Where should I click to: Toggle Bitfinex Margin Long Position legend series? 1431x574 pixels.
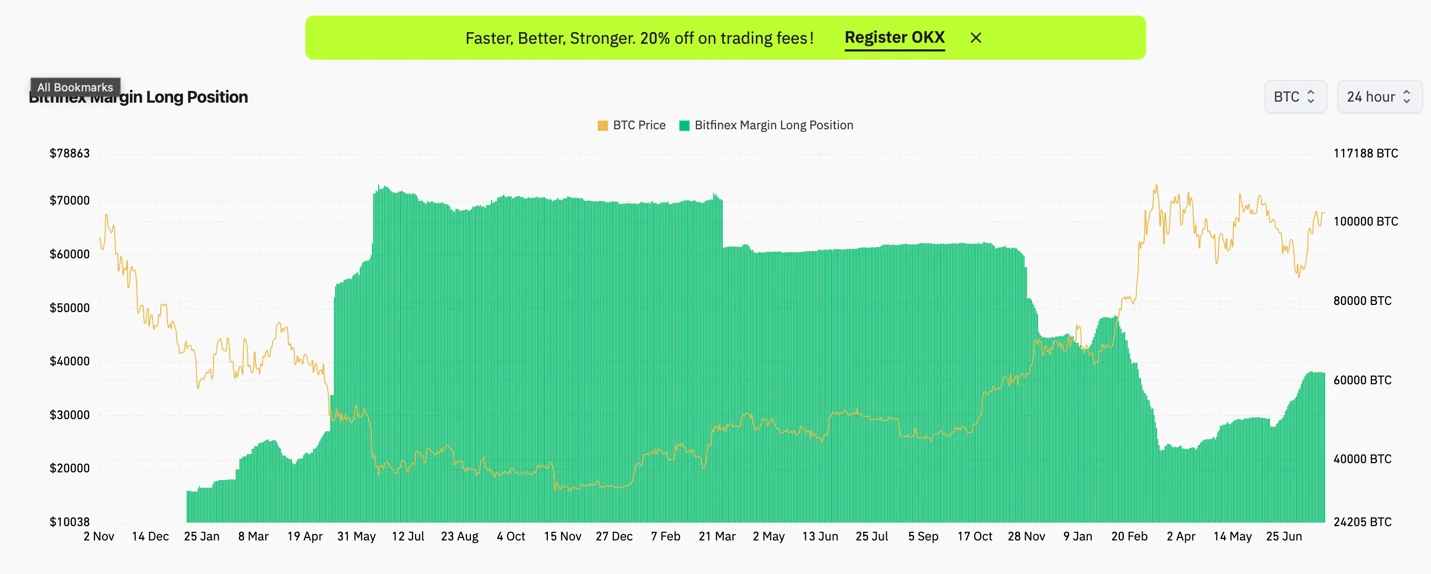tap(774, 126)
